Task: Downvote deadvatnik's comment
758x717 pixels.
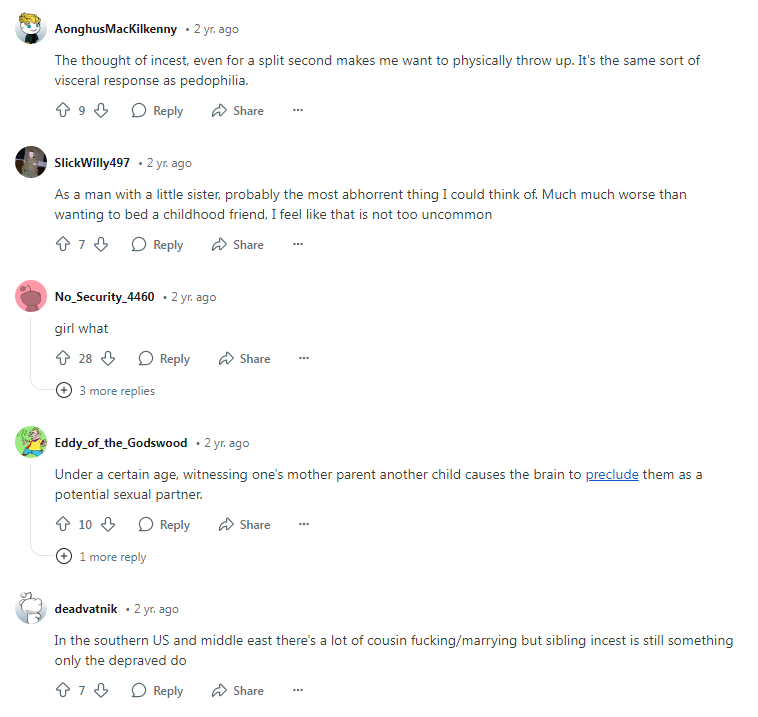Action: pyautogui.click(x=100, y=691)
